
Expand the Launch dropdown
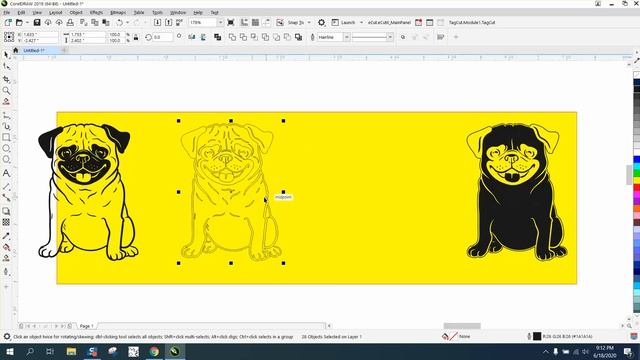click(x=361, y=22)
